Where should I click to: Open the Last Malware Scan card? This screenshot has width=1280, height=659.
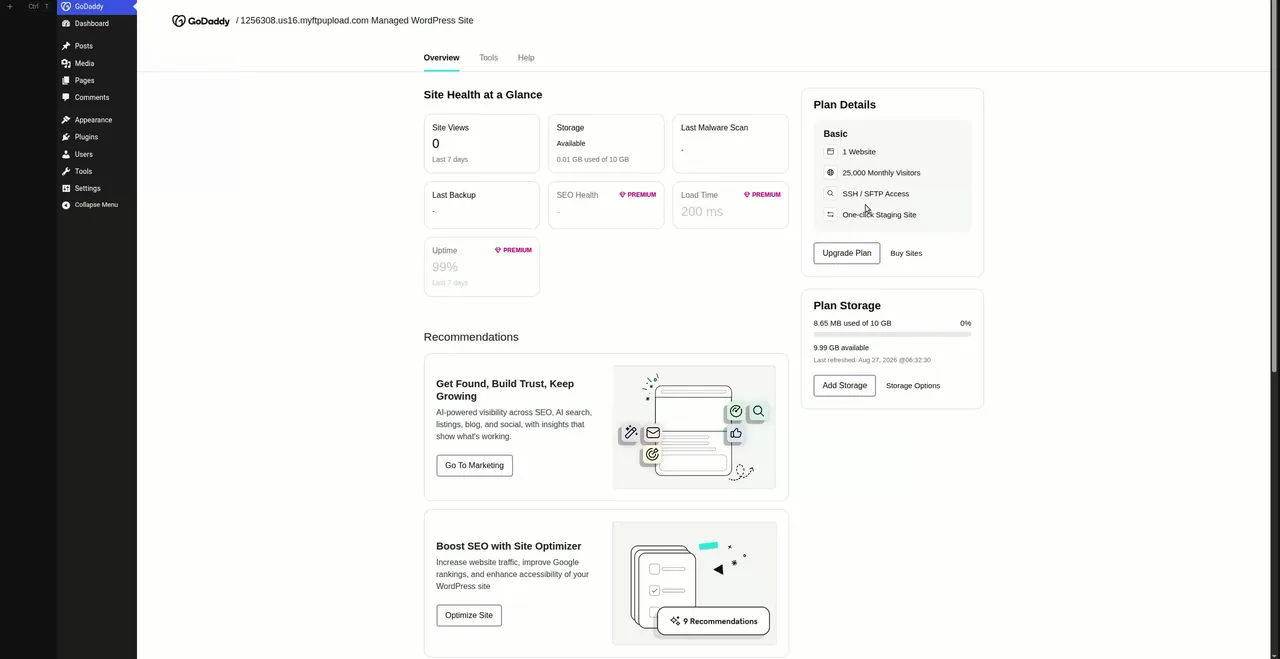point(730,144)
